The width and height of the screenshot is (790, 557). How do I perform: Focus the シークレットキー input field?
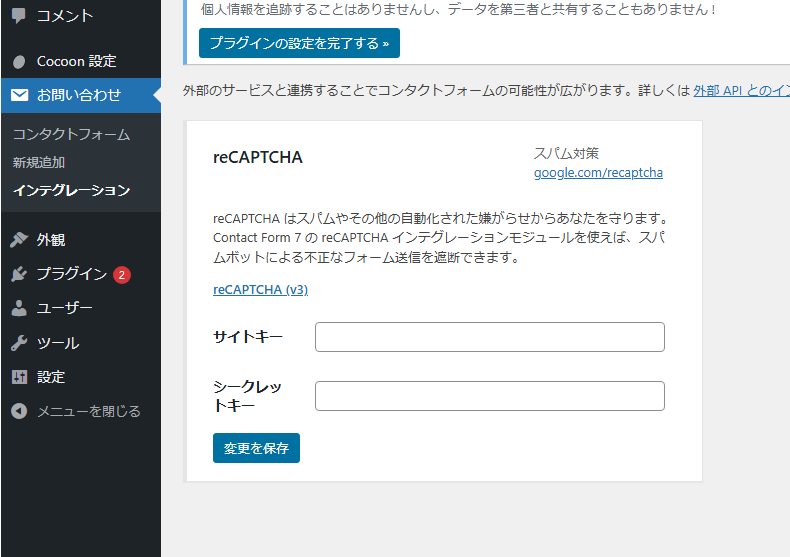pos(489,396)
